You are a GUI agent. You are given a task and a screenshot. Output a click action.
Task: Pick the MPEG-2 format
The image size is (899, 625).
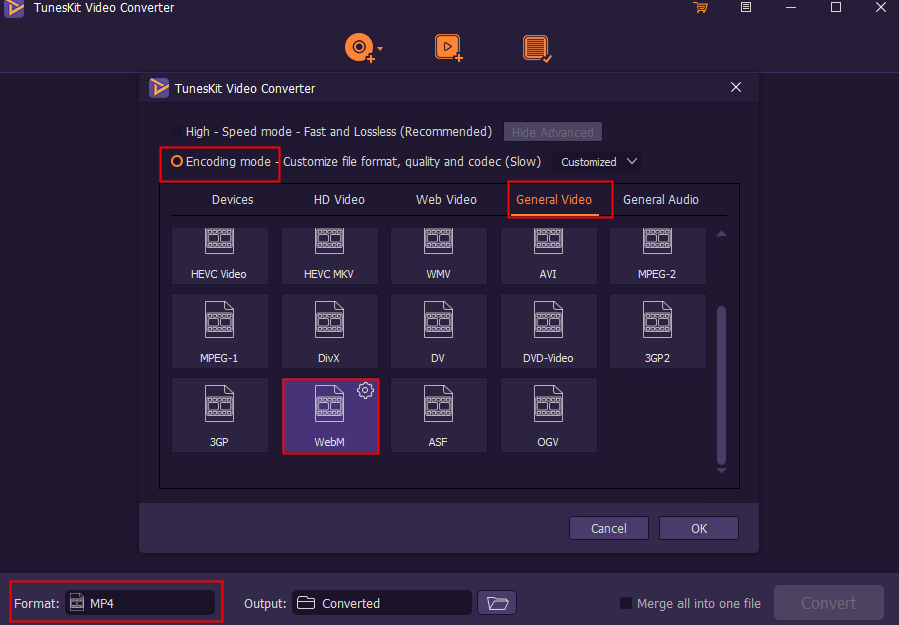(x=658, y=256)
